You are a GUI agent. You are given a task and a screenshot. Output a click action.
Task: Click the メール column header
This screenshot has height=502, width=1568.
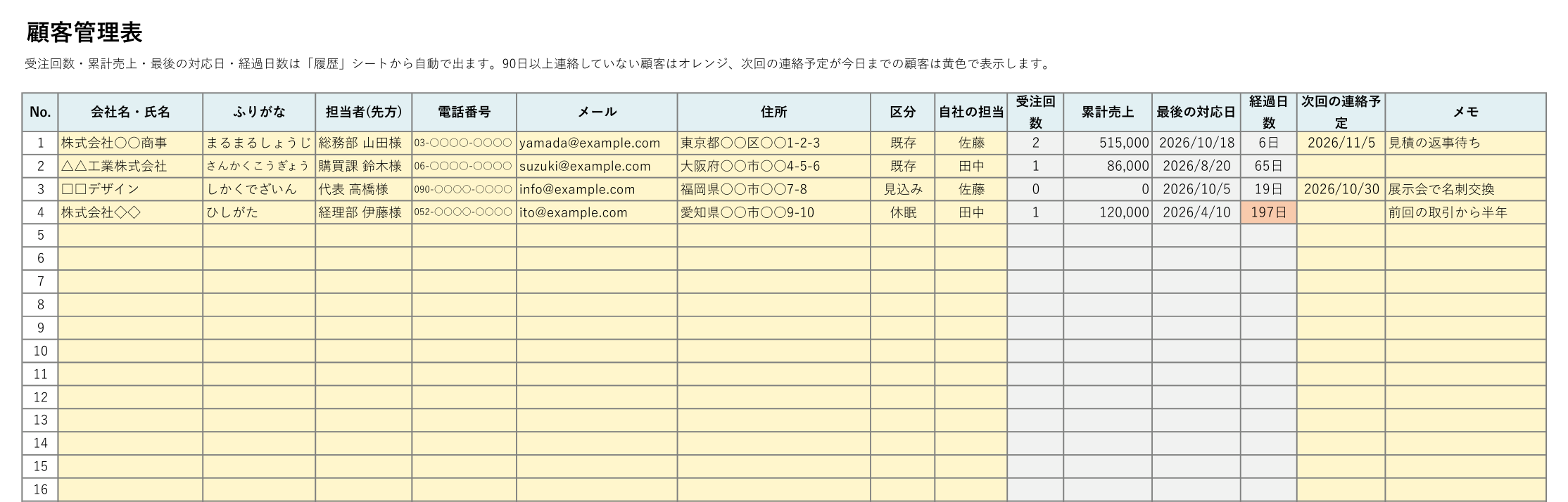(x=597, y=112)
